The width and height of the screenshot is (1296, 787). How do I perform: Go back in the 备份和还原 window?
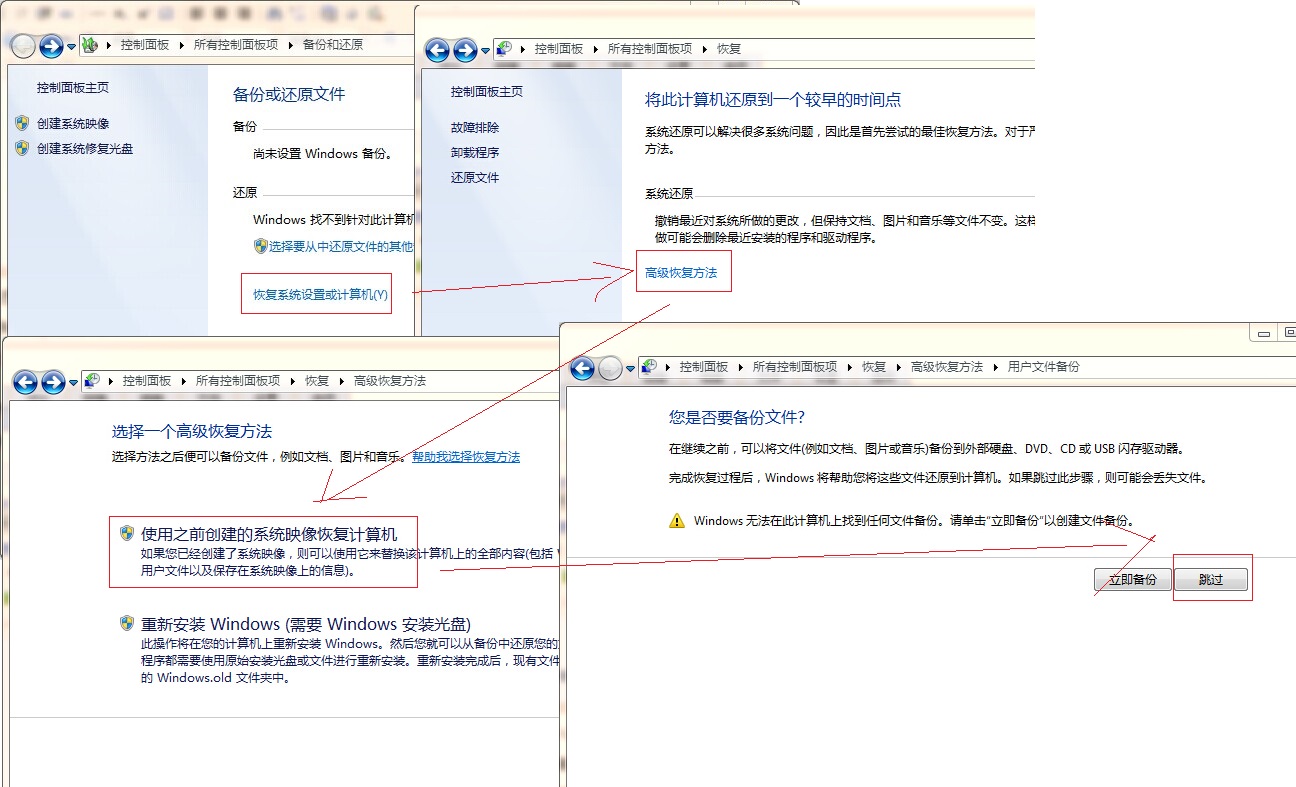(23, 45)
